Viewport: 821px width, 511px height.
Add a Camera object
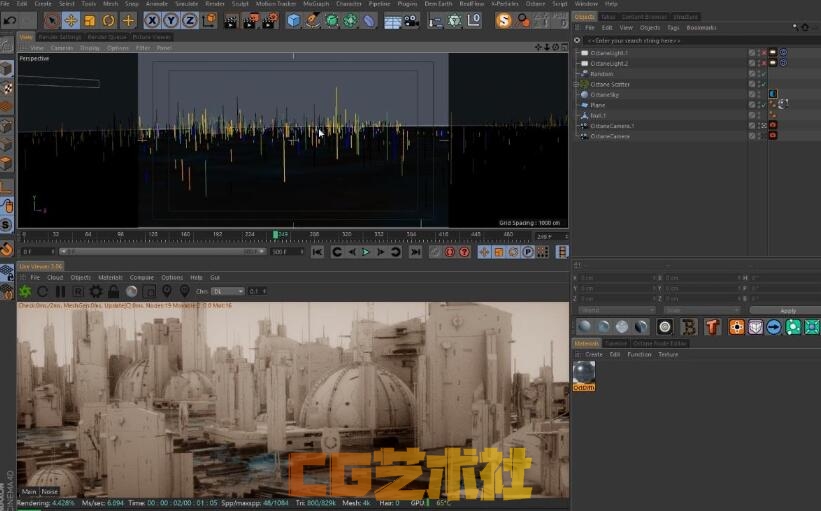pyautogui.click(x=412, y=21)
